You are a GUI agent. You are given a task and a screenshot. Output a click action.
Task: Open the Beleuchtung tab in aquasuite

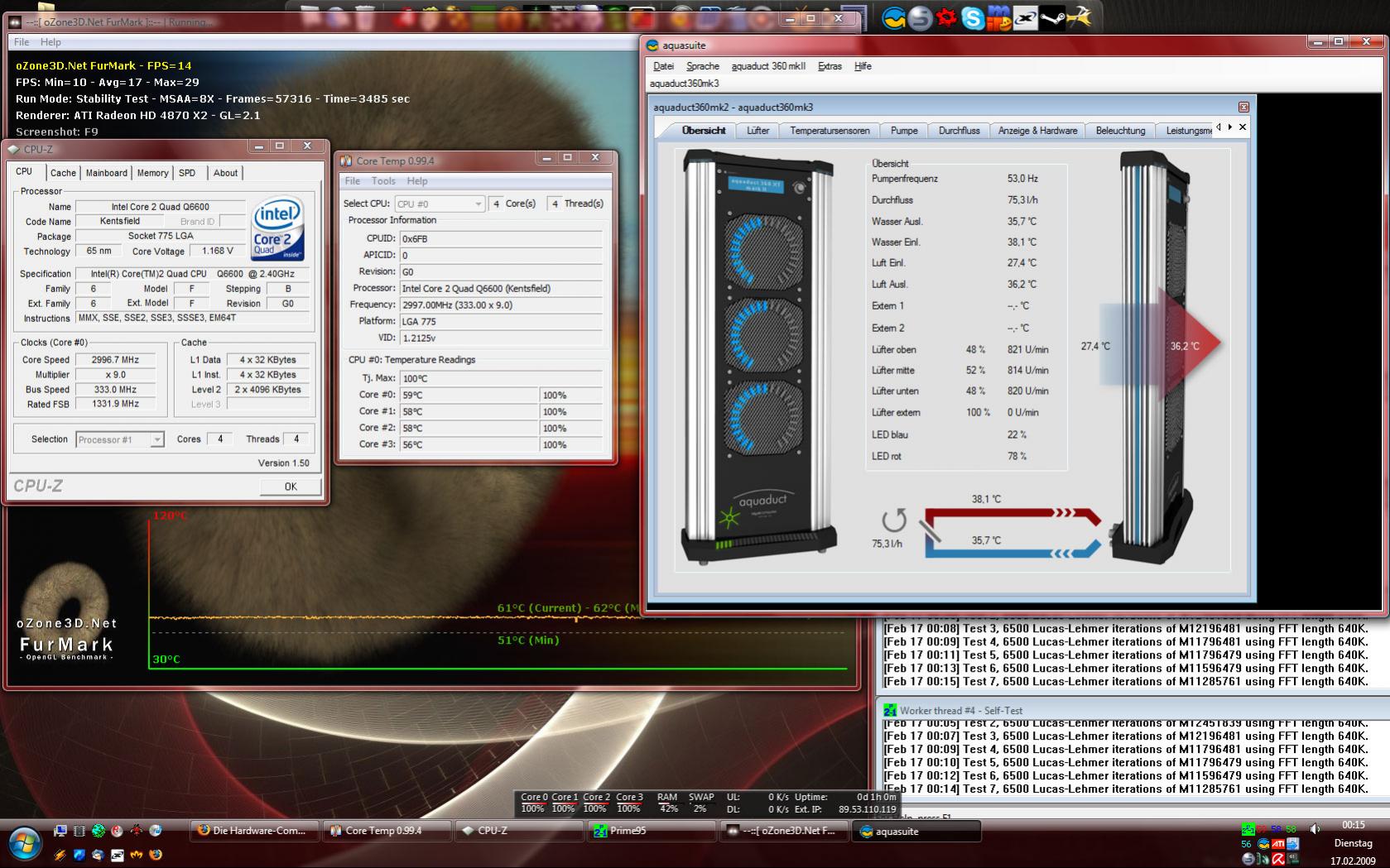coord(1120,131)
